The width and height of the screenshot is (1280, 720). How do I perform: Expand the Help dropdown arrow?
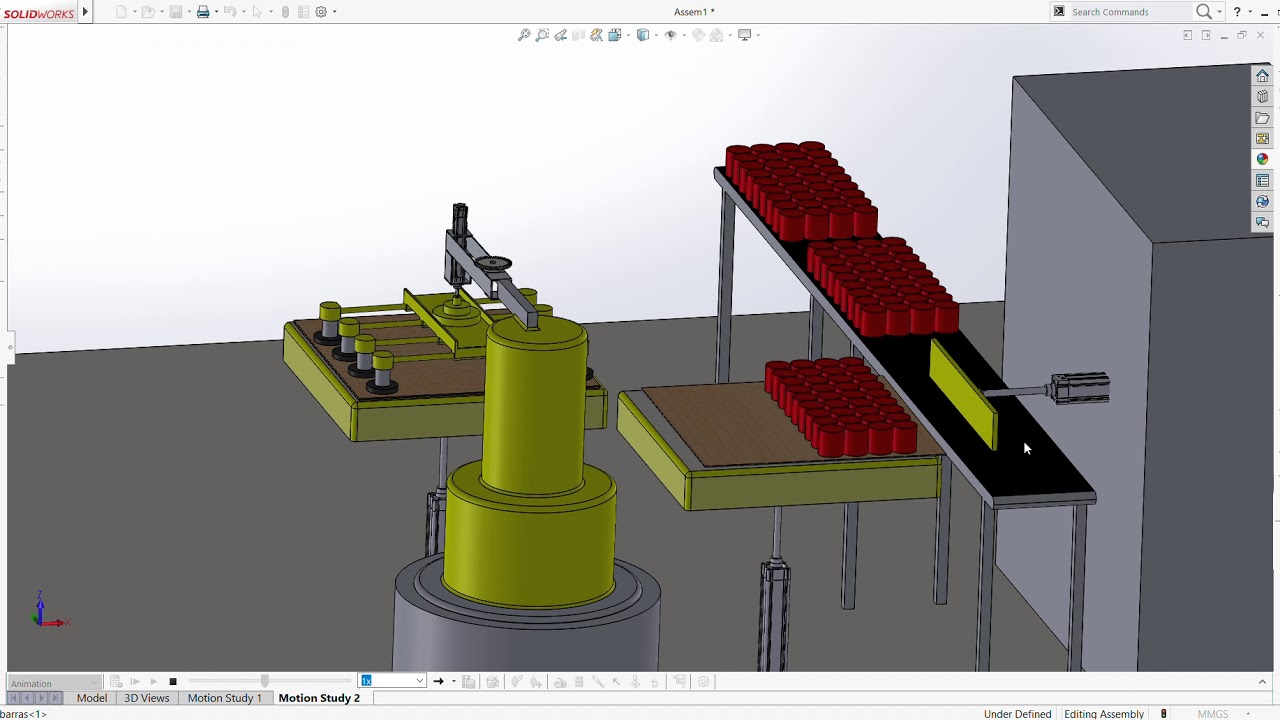(x=1250, y=12)
